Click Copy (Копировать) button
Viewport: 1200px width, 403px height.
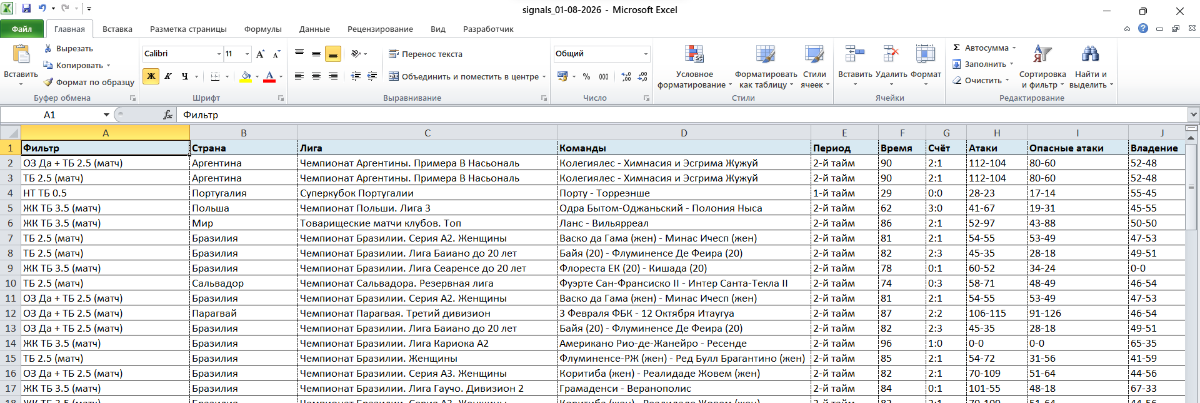pyautogui.click(x=74, y=65)
